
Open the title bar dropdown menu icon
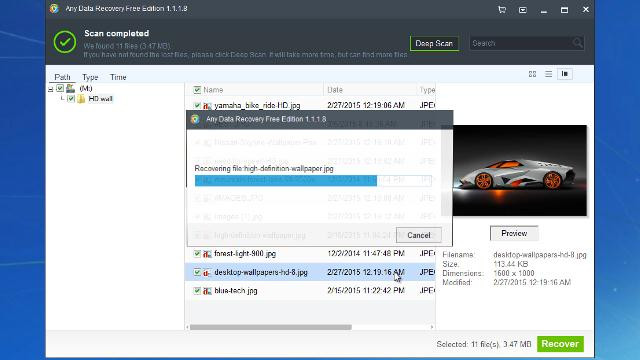click(x=522, y=10)
